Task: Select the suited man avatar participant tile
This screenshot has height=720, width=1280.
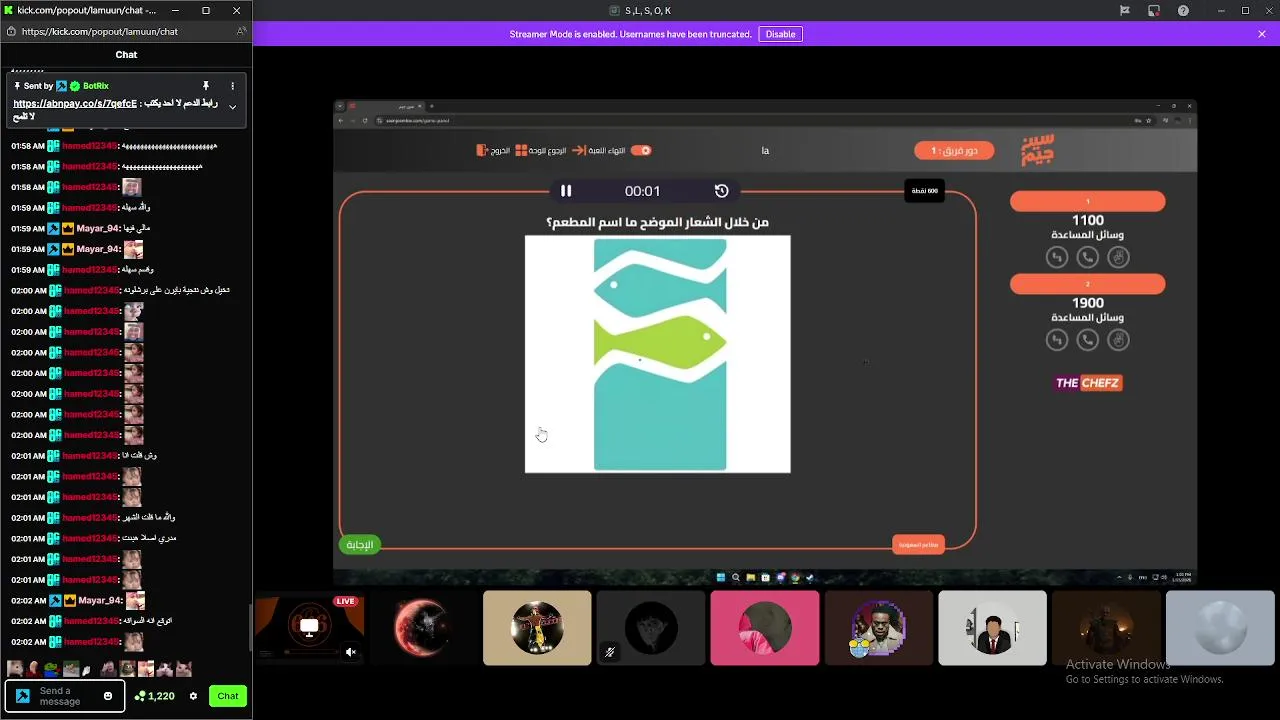Action: click(x=992, y=628)
